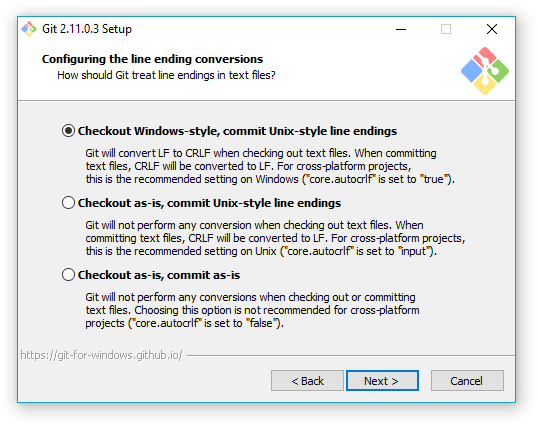The image size is (537, 425).
Task: Choose the 'Checkout as-is, commit as-is' label
Action: 159,275
